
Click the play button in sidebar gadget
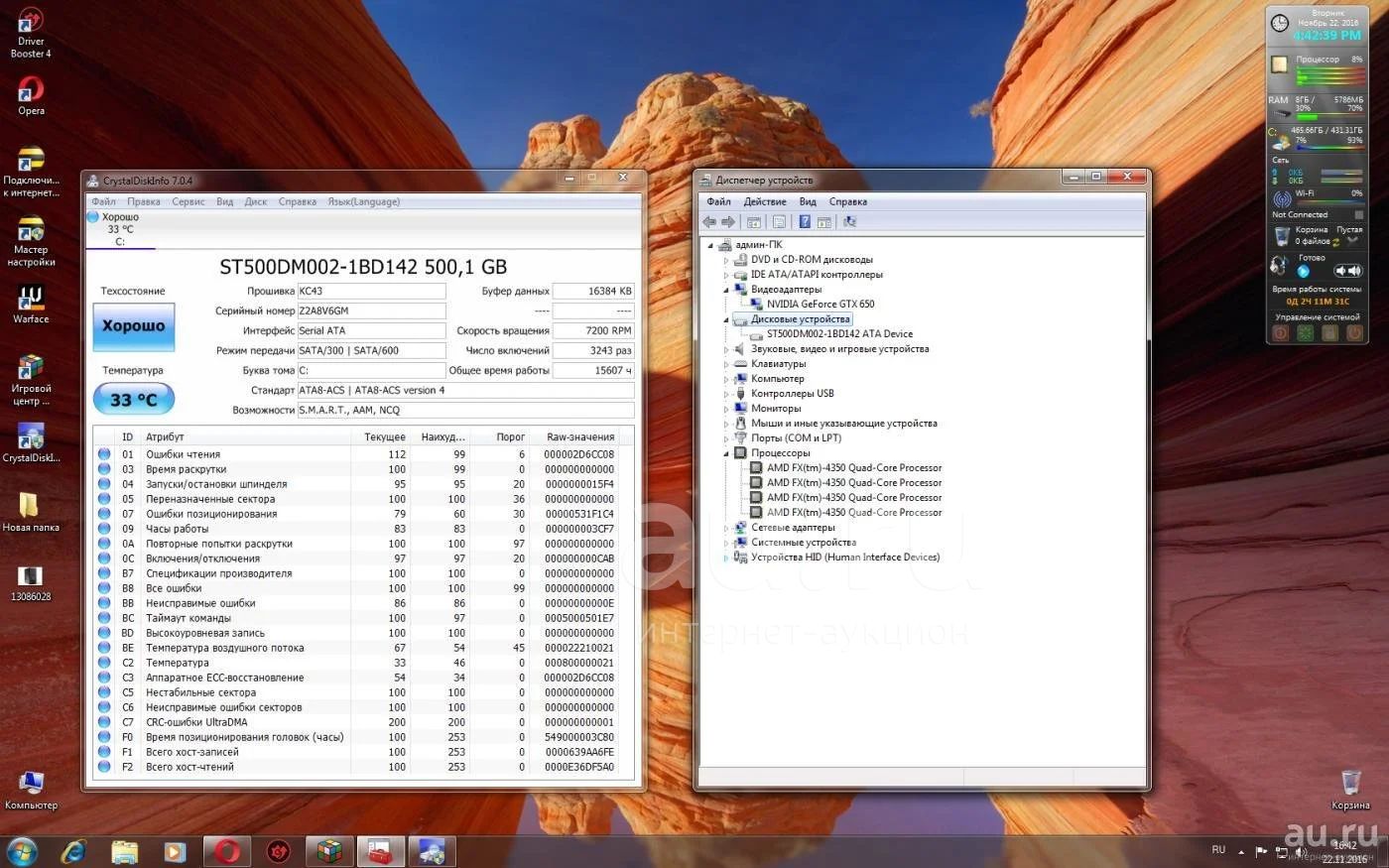(1304, 271)
